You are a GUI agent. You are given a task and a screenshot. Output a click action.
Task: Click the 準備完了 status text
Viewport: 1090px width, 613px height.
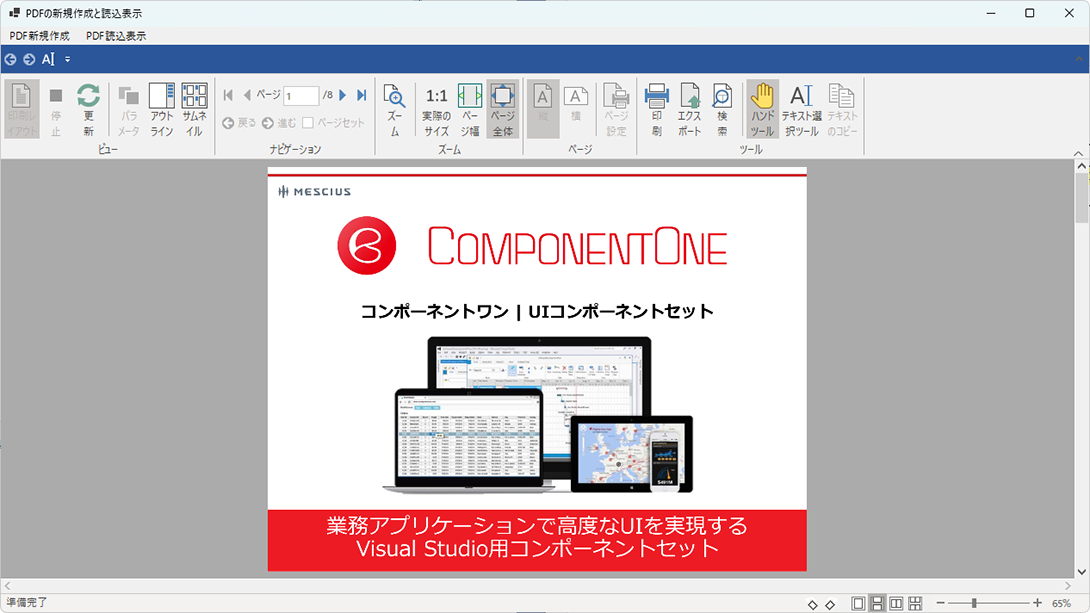click(27, 603)
